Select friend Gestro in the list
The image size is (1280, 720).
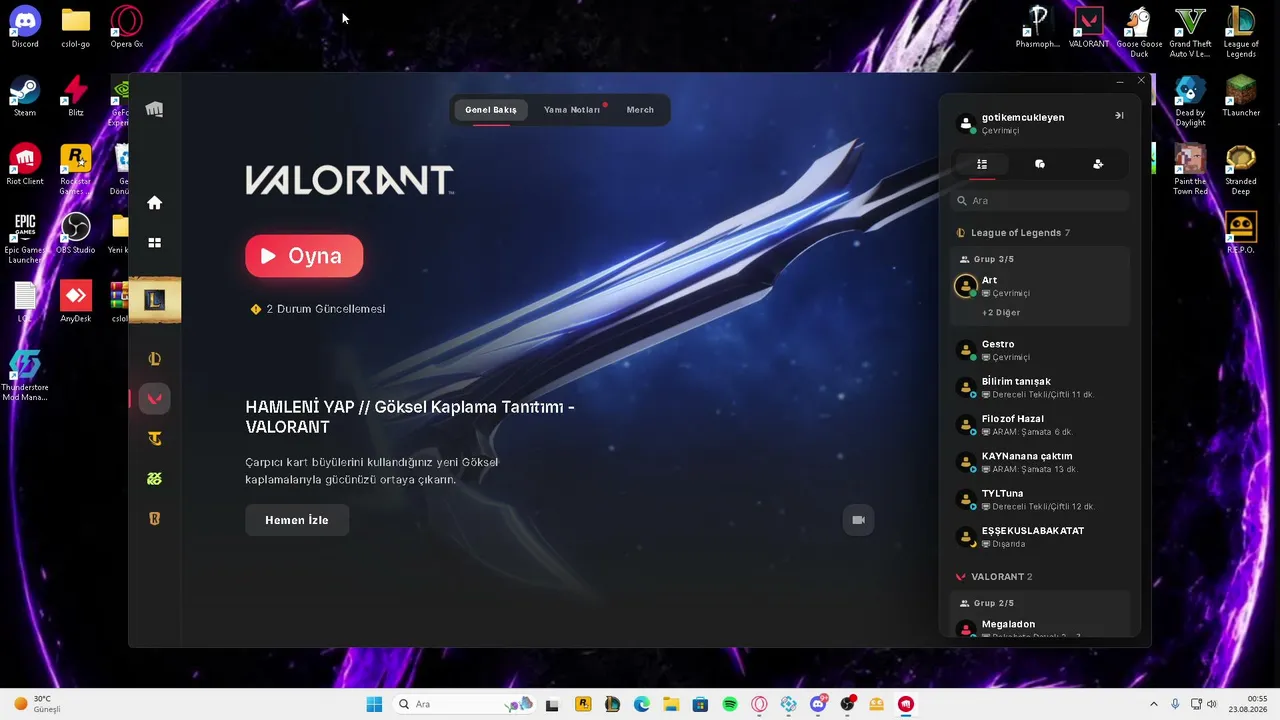(1040, 350)
